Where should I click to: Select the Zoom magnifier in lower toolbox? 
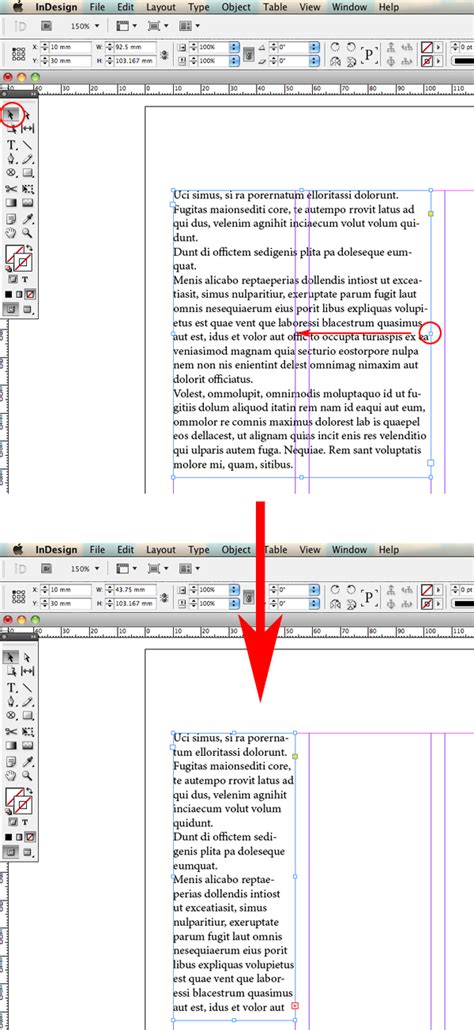coord(28,775)
